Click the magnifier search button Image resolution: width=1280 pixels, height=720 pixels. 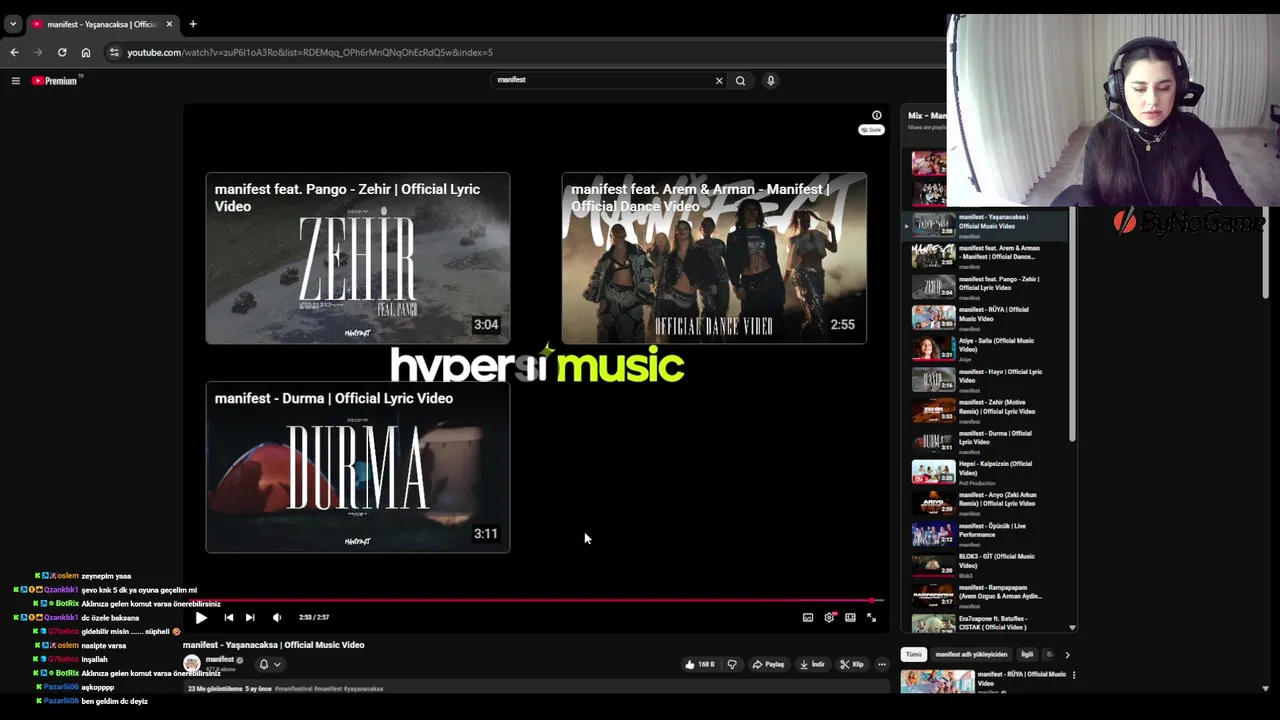tap(740, 81)
